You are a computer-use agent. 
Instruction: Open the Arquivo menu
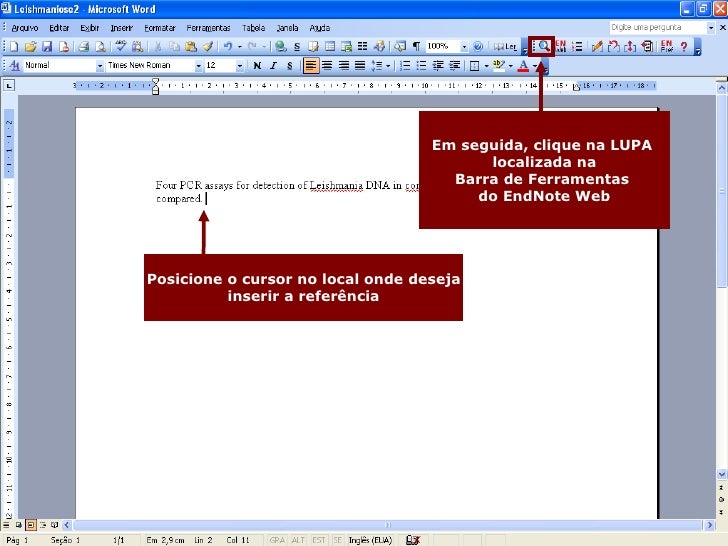pyautogui.click(x=25, y=28)
